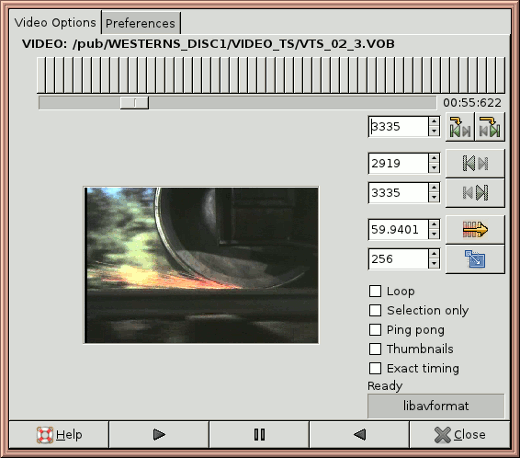Image resolution: width=520 pixels, height=458 pixels.
Task: Increase the 59.9401 framerate with up arrow
Action: click(x=434, y=224)
